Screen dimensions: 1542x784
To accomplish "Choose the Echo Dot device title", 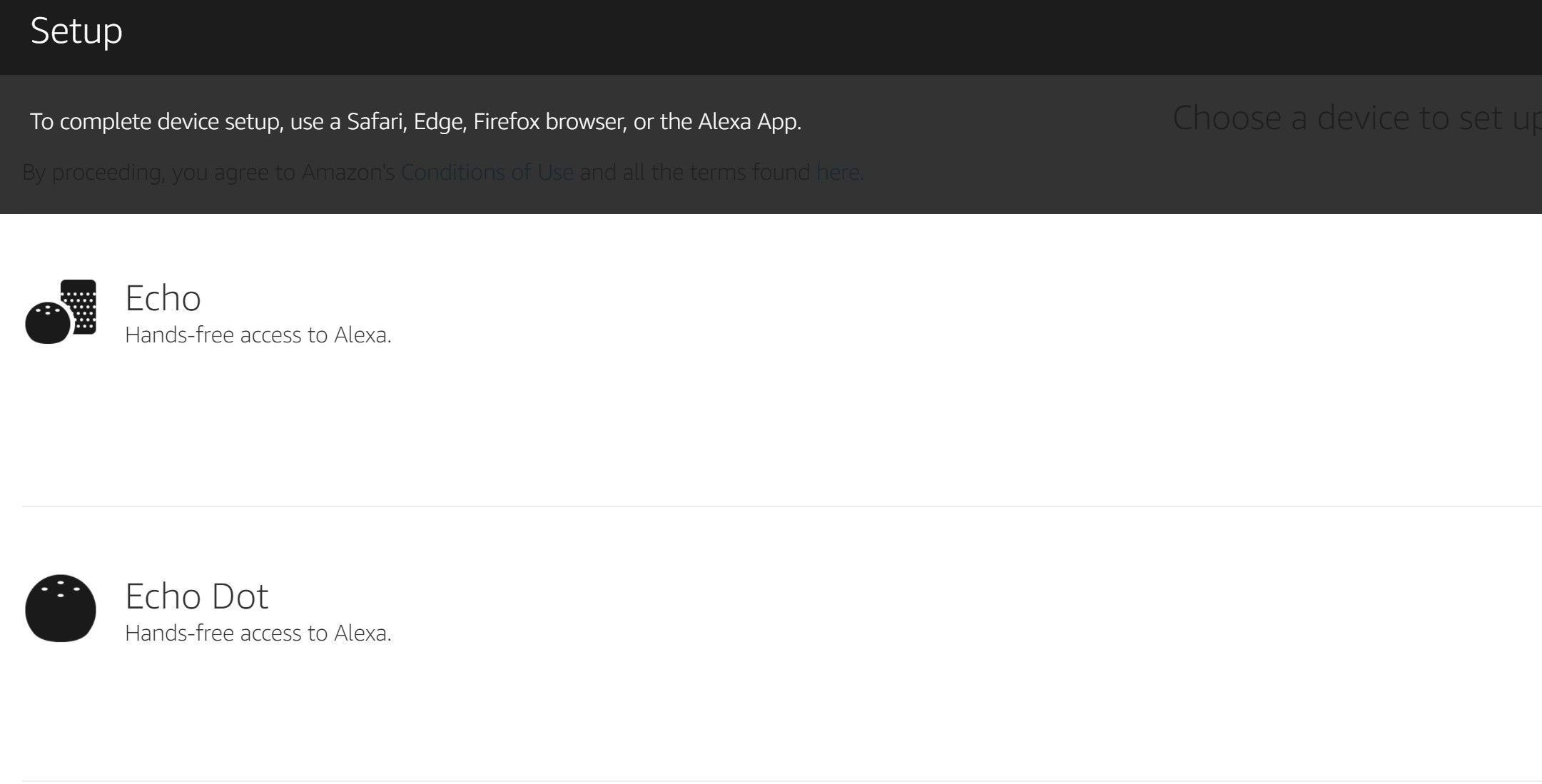I will (x=196, y=596).
